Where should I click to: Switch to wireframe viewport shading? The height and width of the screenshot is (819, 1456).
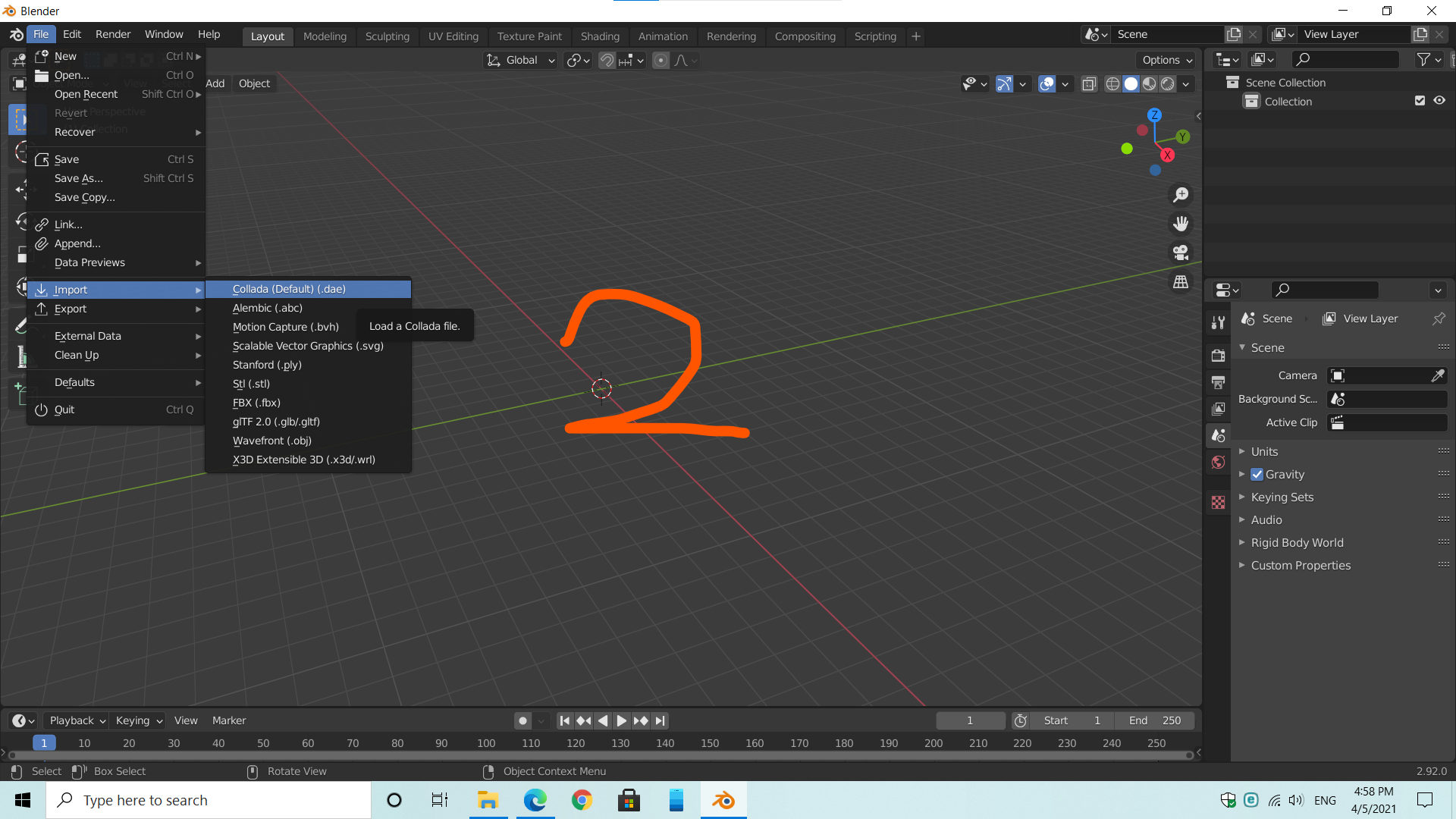pos(1112,83)
